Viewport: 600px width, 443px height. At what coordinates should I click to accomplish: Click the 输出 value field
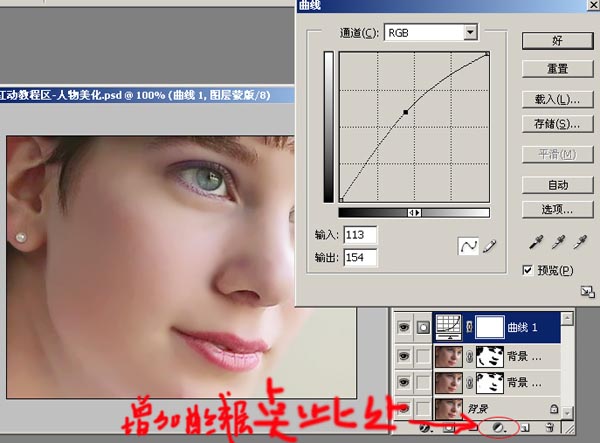click(360, 257)
